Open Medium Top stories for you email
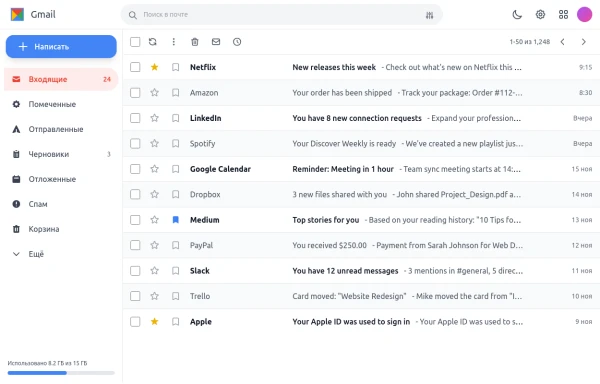 361,220
